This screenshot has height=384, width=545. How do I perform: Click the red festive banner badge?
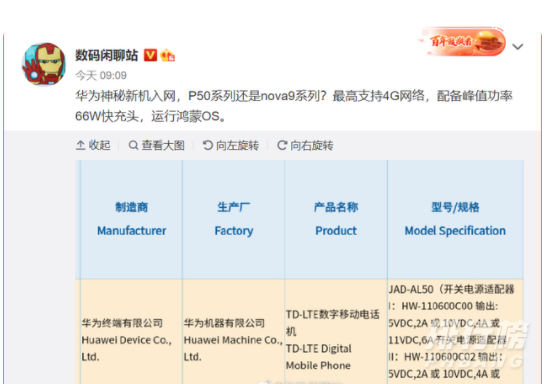point(462,42)
